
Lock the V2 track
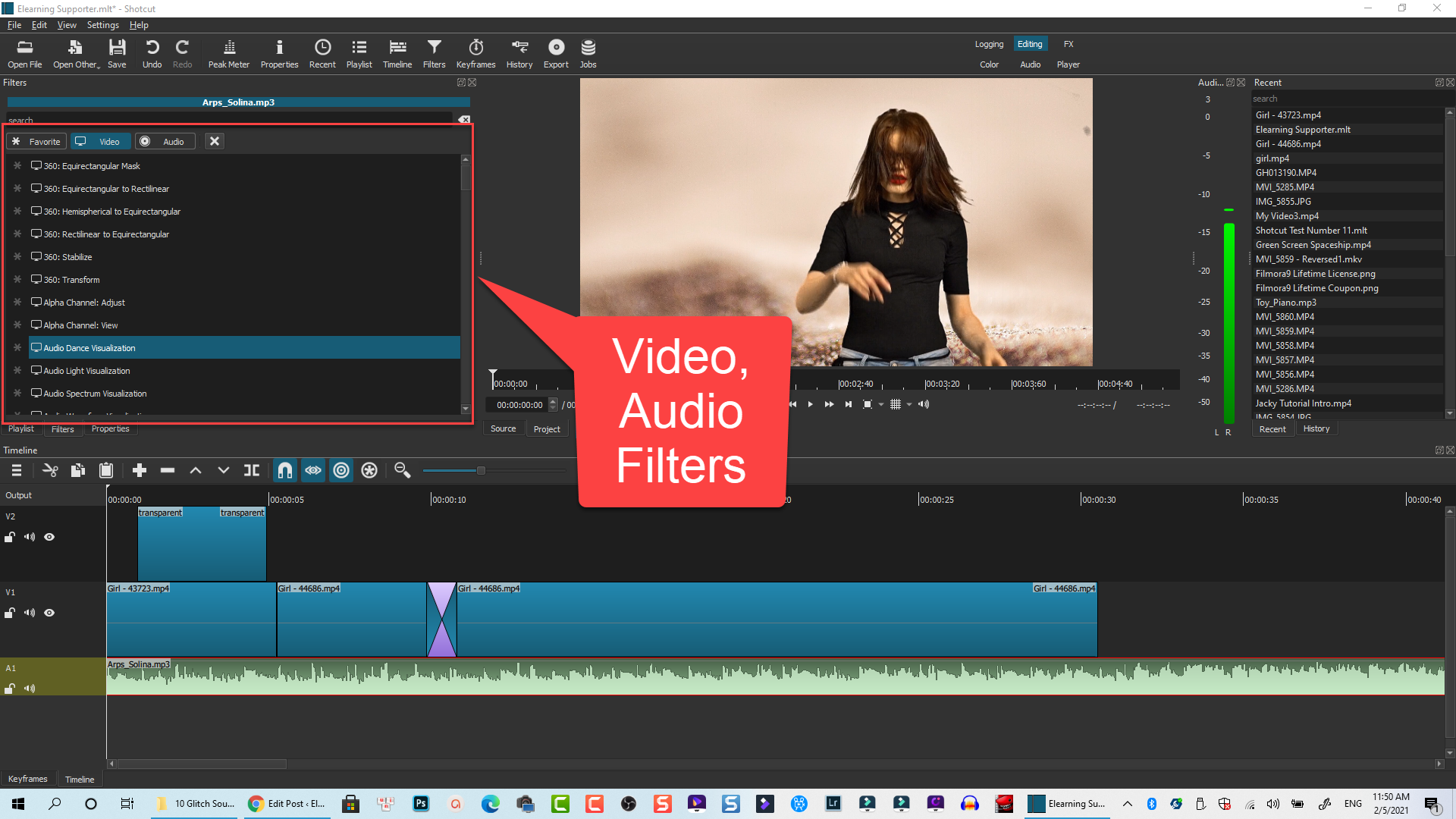[10, 537]
